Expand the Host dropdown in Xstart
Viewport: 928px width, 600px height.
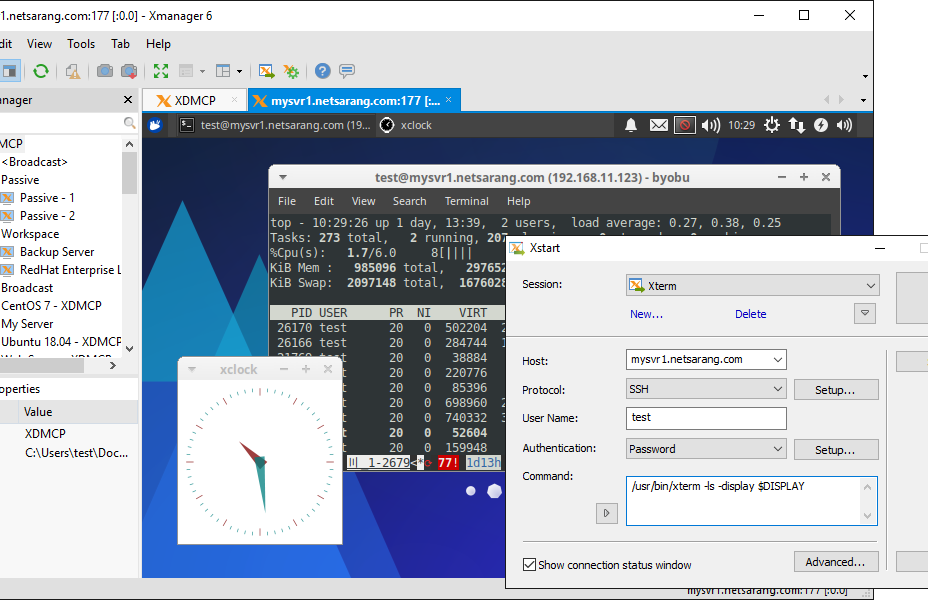(x=778, y=359)
